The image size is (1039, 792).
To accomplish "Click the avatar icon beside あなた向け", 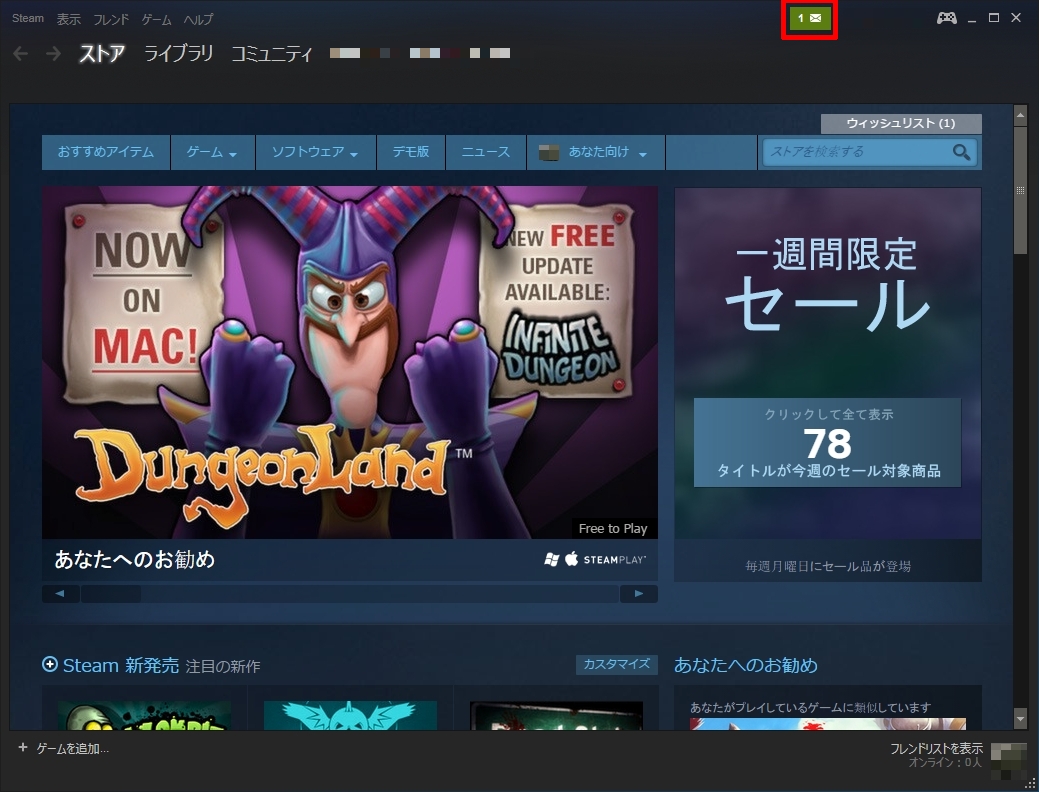I will [549, 152].
